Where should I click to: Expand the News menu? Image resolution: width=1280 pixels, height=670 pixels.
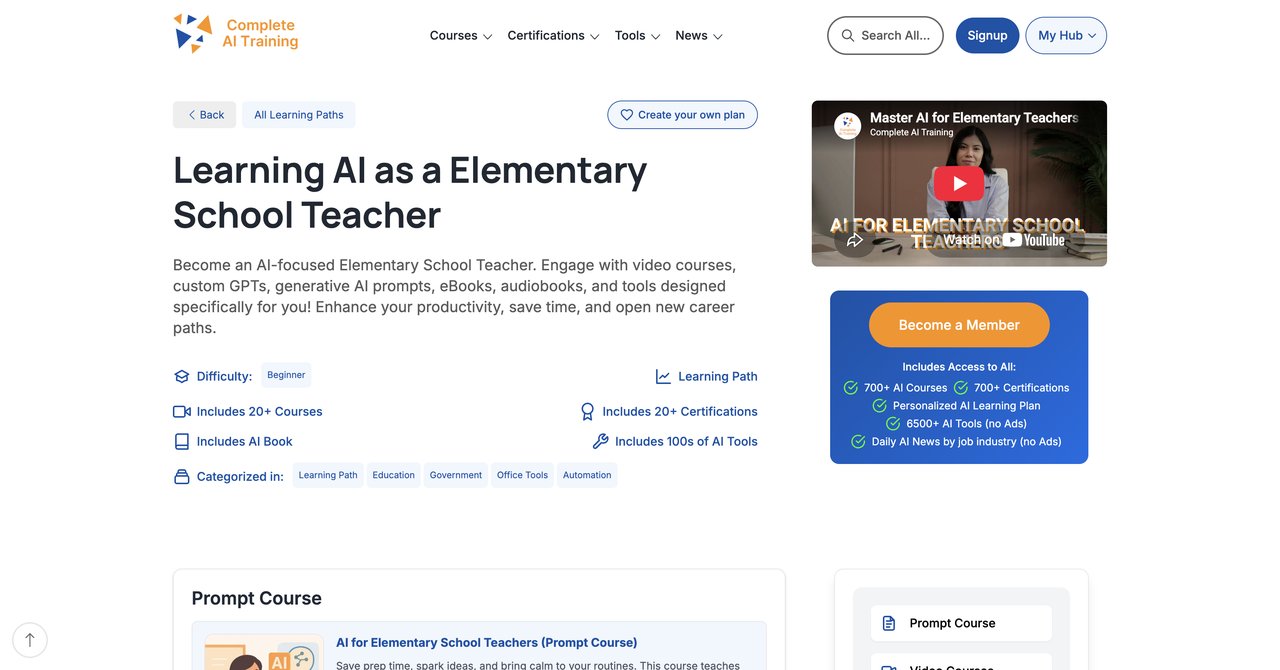[699, 35]
